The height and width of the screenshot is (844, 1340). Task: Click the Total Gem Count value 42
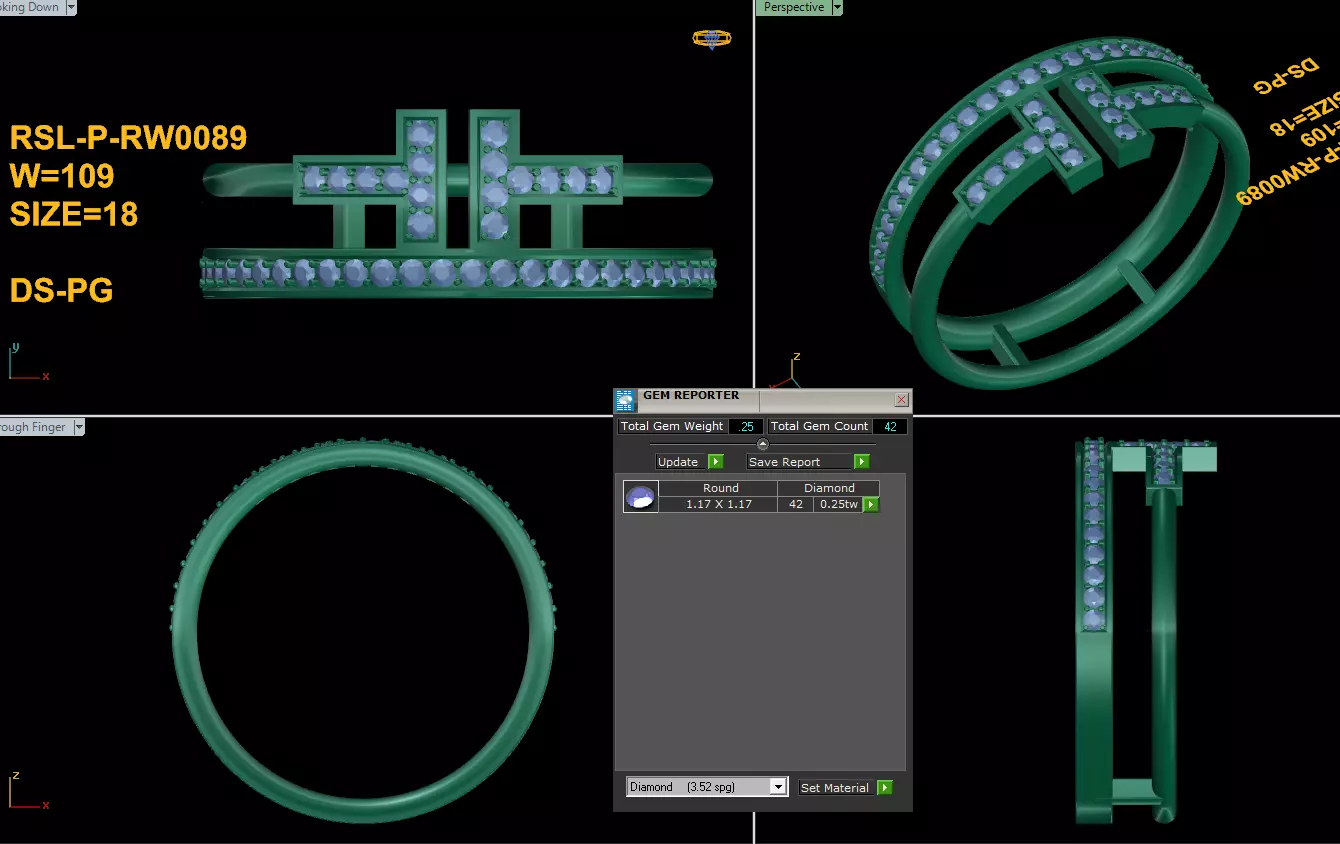pos(890,426)
